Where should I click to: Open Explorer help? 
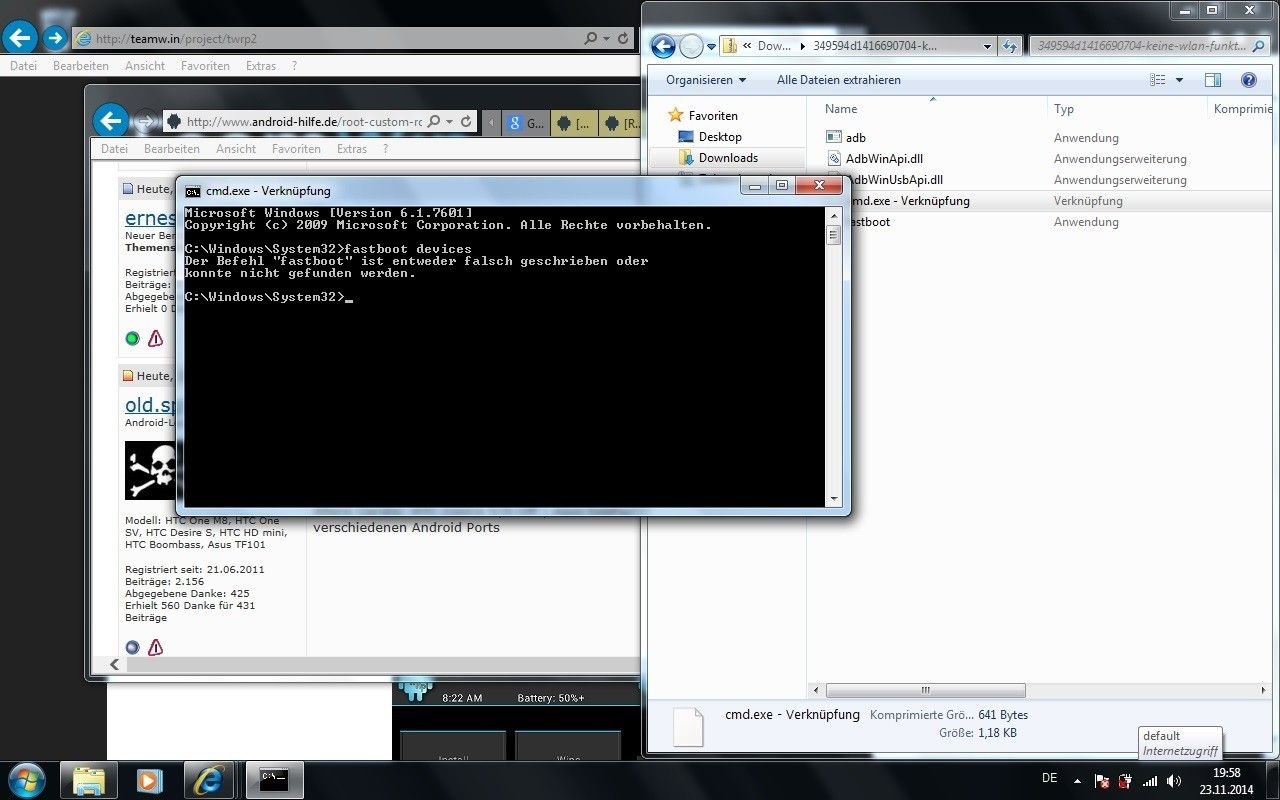(x=1248, y=80)
